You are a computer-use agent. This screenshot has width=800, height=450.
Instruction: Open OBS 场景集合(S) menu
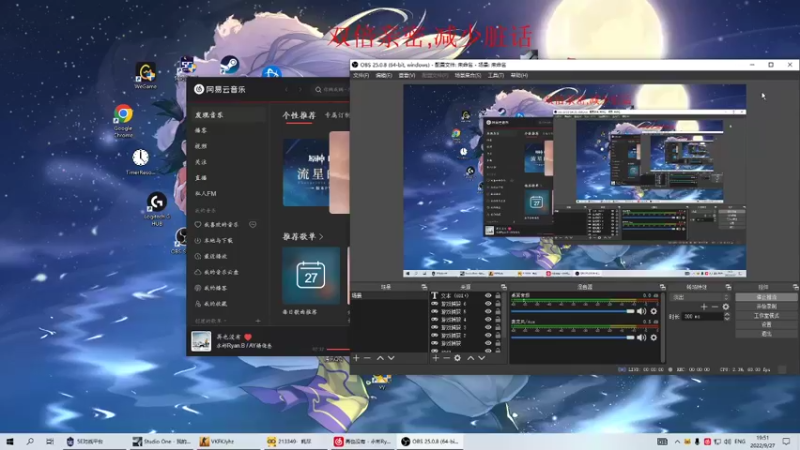(x=468, y=76)
